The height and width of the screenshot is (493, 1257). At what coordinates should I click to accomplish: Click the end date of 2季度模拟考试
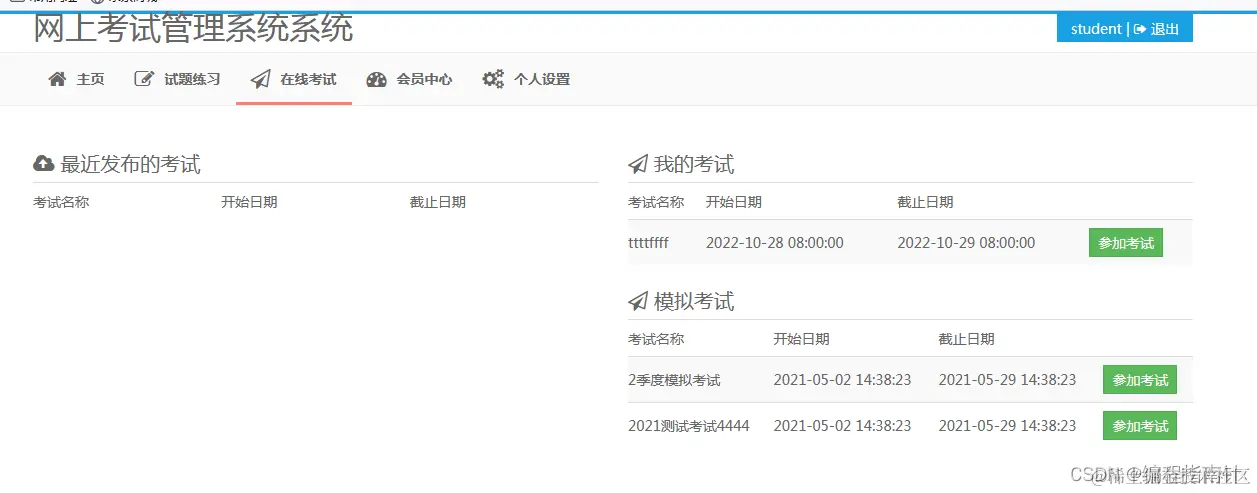coord(1007,380)
